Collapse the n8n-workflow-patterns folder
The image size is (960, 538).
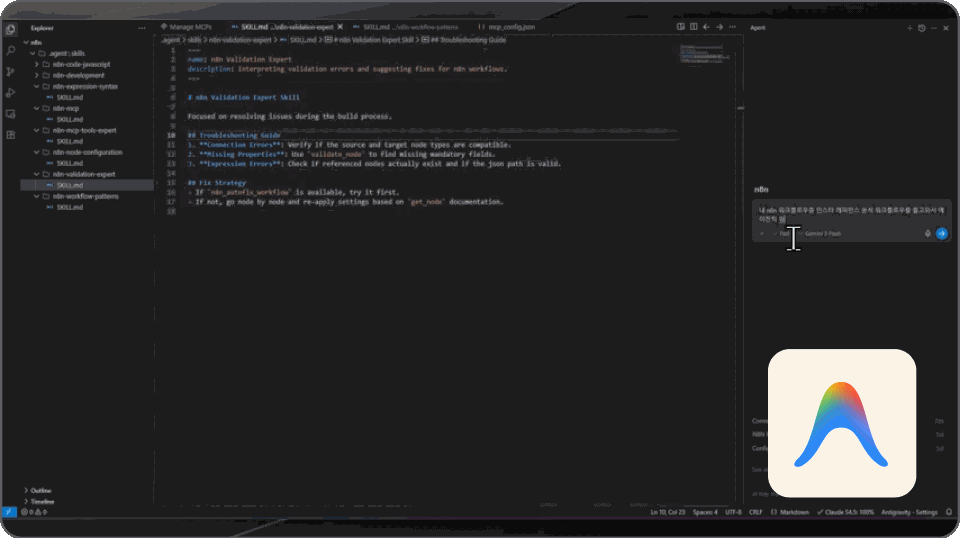(x=37, y=196)
